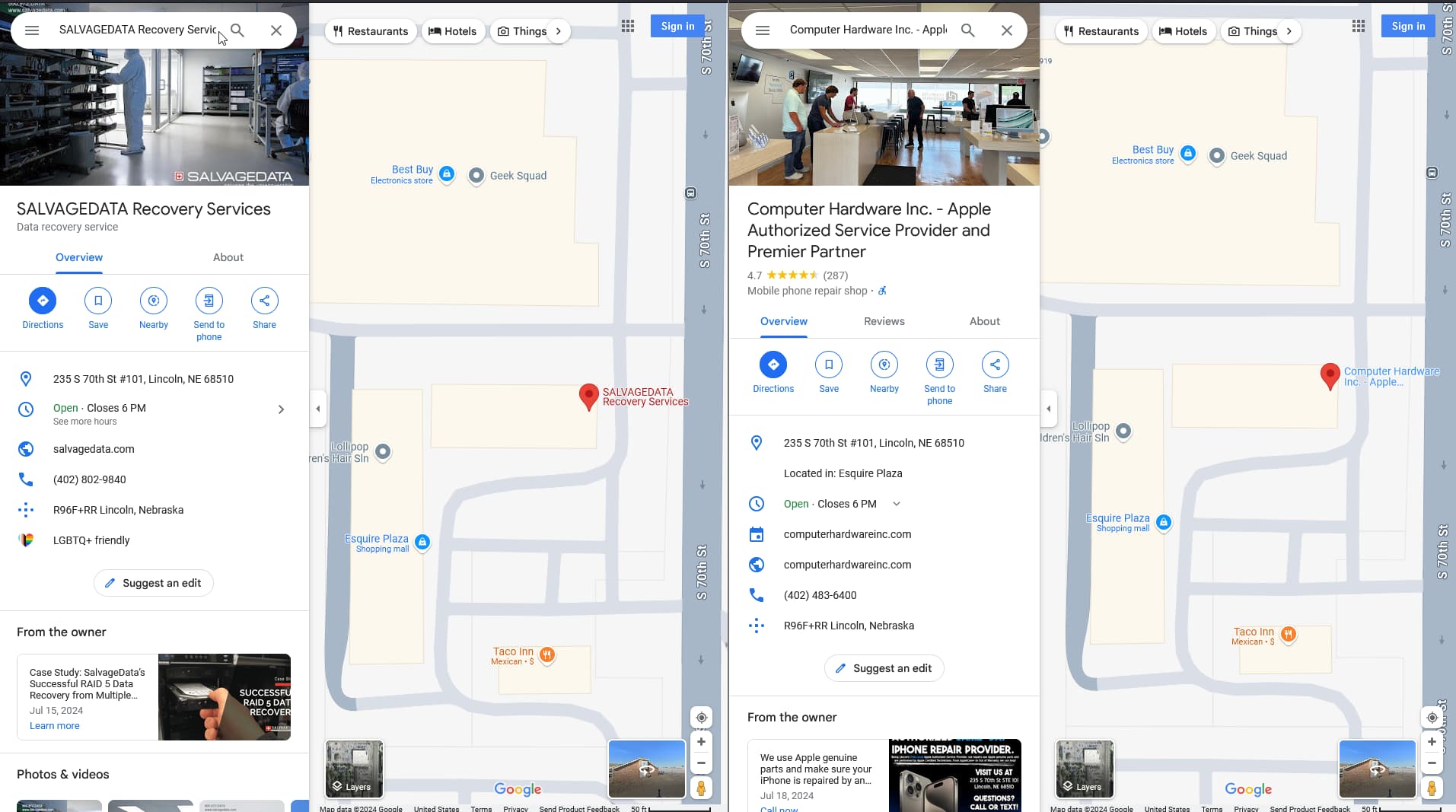Viewport: 1456px width, 812px height.
Task: Click Share icon for SALVAGEDATA listing
Action: [265, 301]
